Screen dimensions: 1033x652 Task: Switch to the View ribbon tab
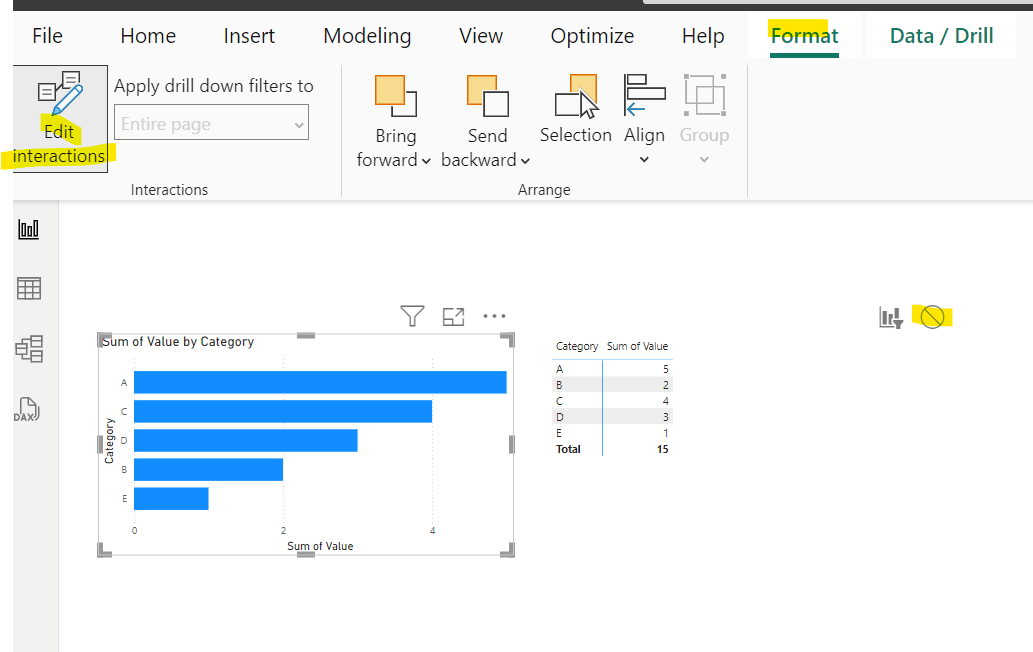click(481, 36)
